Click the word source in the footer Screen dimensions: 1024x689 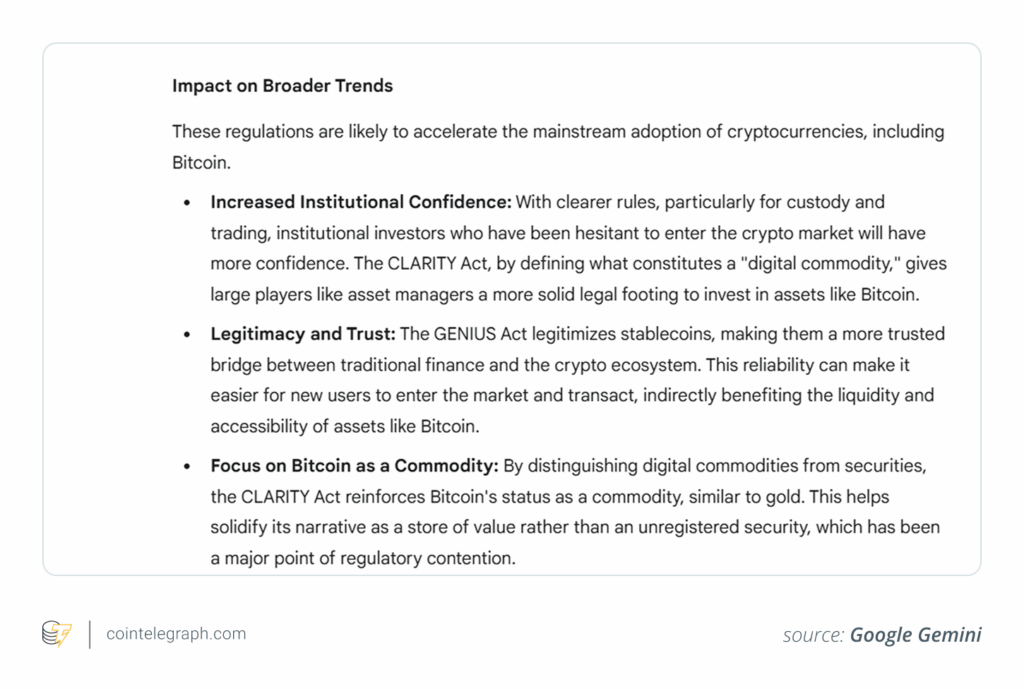coord(813,635)
